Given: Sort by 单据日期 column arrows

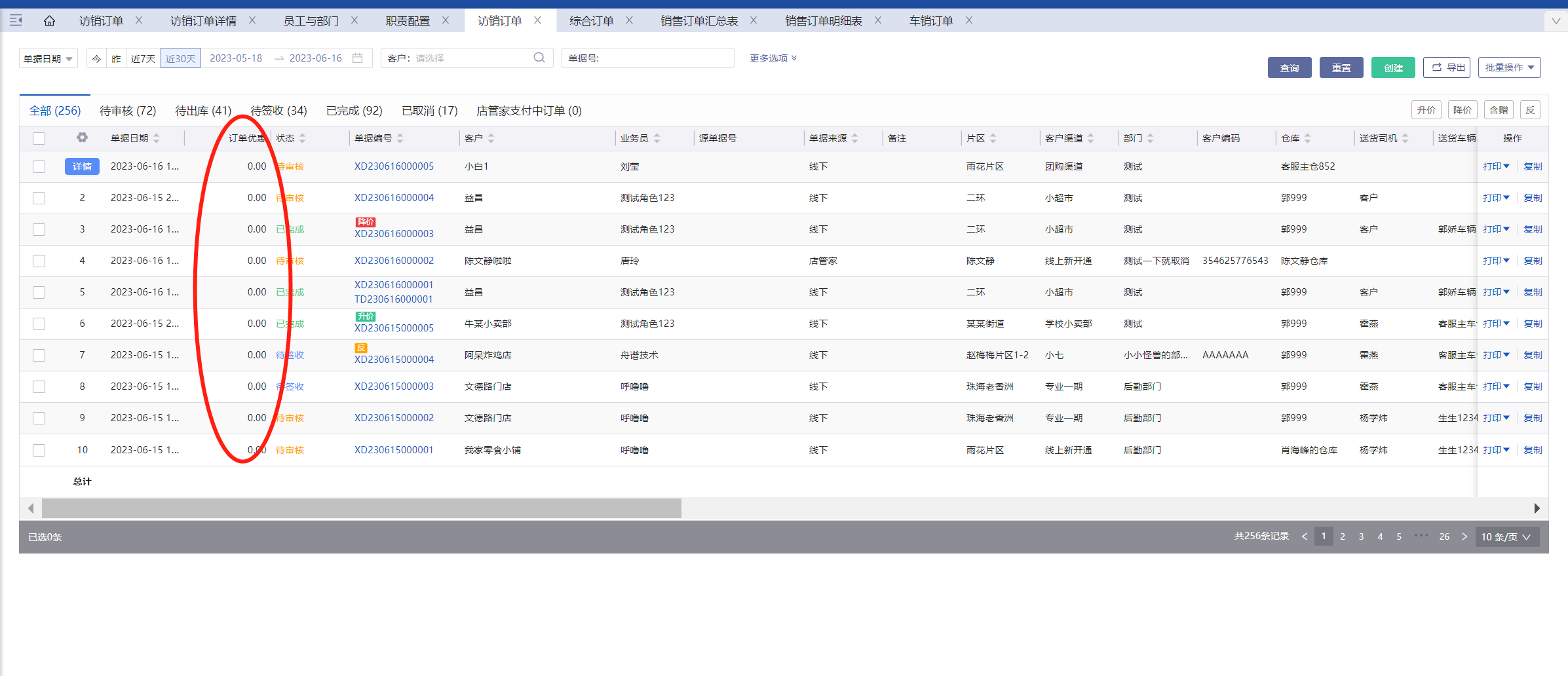Looking at the screenshot, I should point(157,138).
